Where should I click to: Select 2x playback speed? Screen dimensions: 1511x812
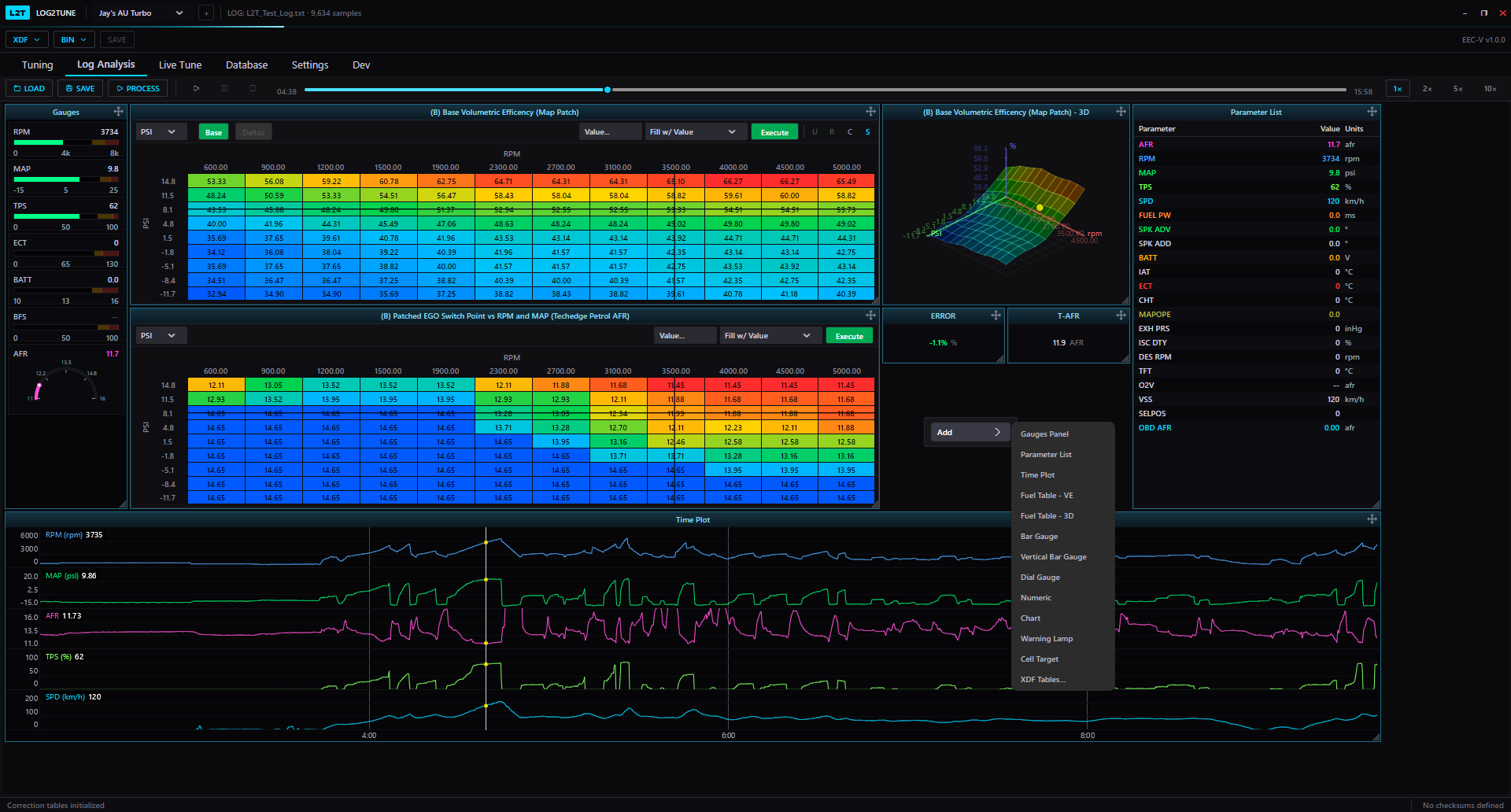pyautogui.click(x=1428, y=89)
